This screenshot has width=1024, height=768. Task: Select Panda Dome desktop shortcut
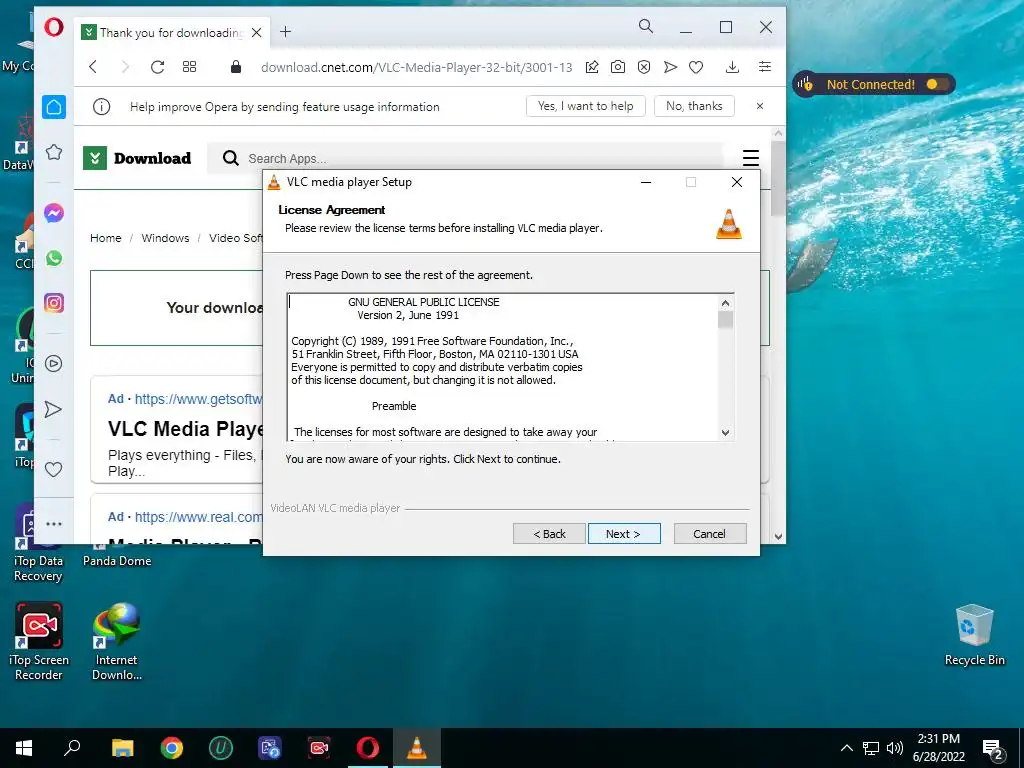tap(117, 560)
